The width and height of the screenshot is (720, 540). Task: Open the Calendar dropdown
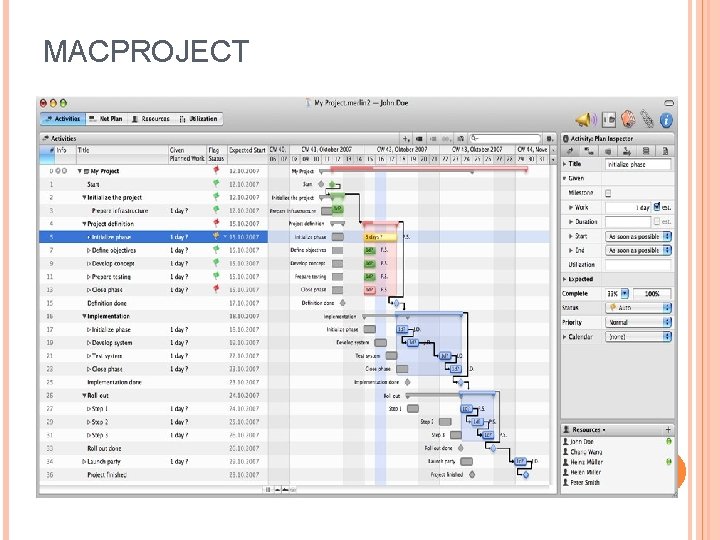[638, 337]
